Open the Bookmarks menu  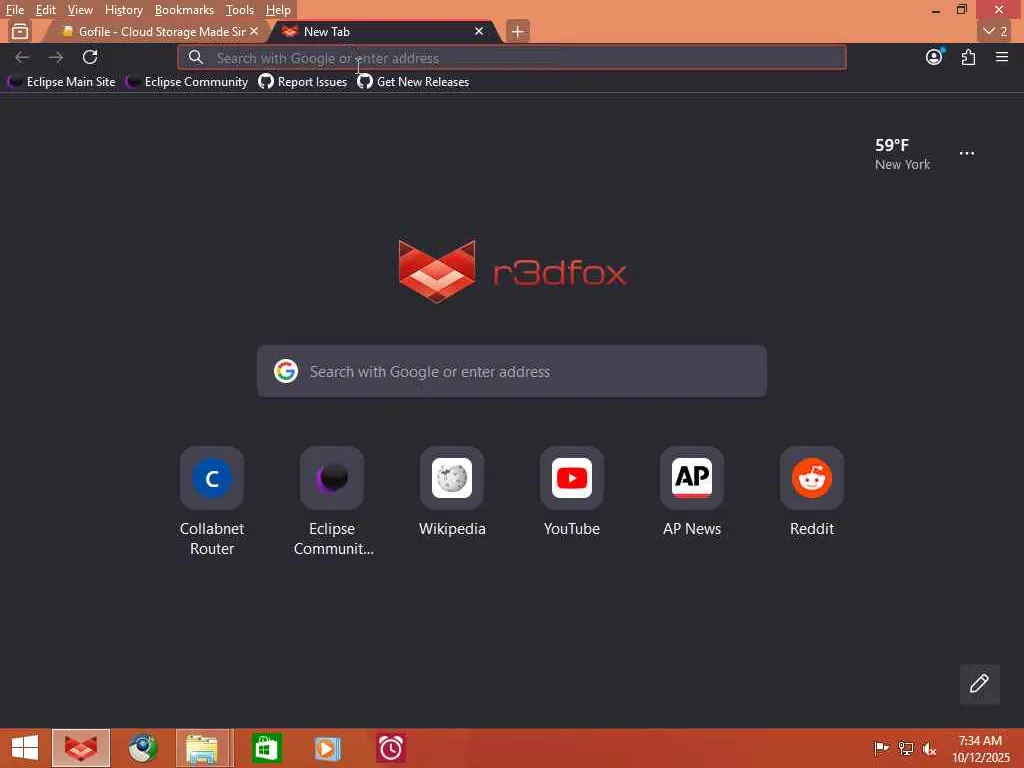(184, 10)
